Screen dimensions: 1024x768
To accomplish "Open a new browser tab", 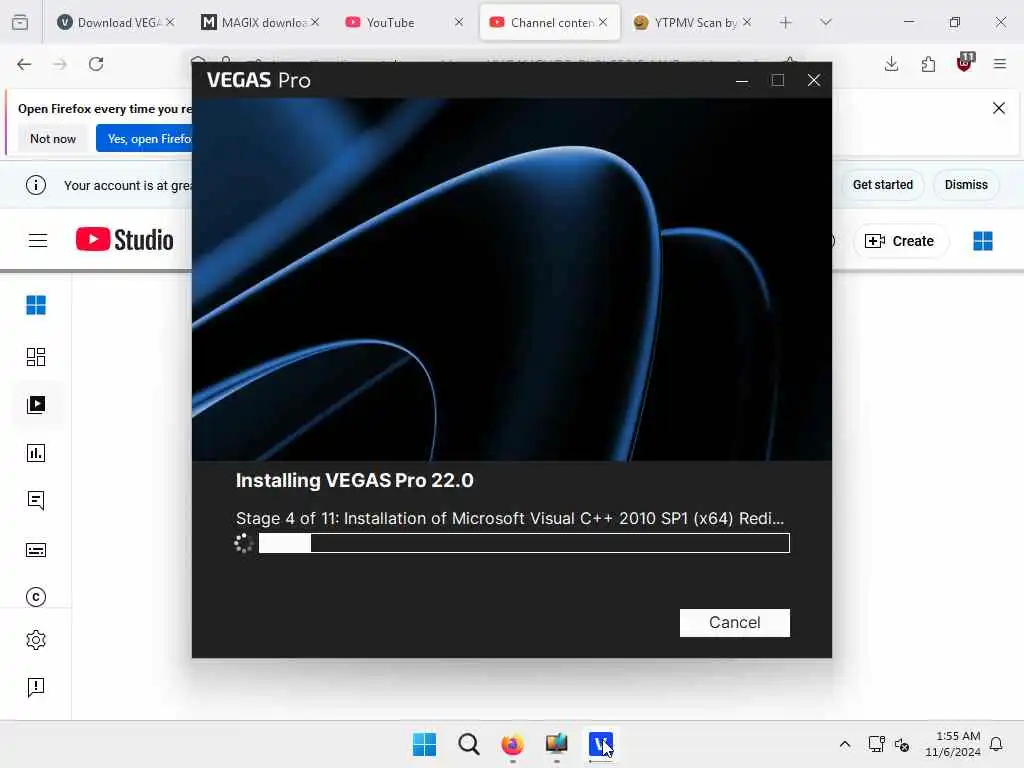I will coord(786,23).
